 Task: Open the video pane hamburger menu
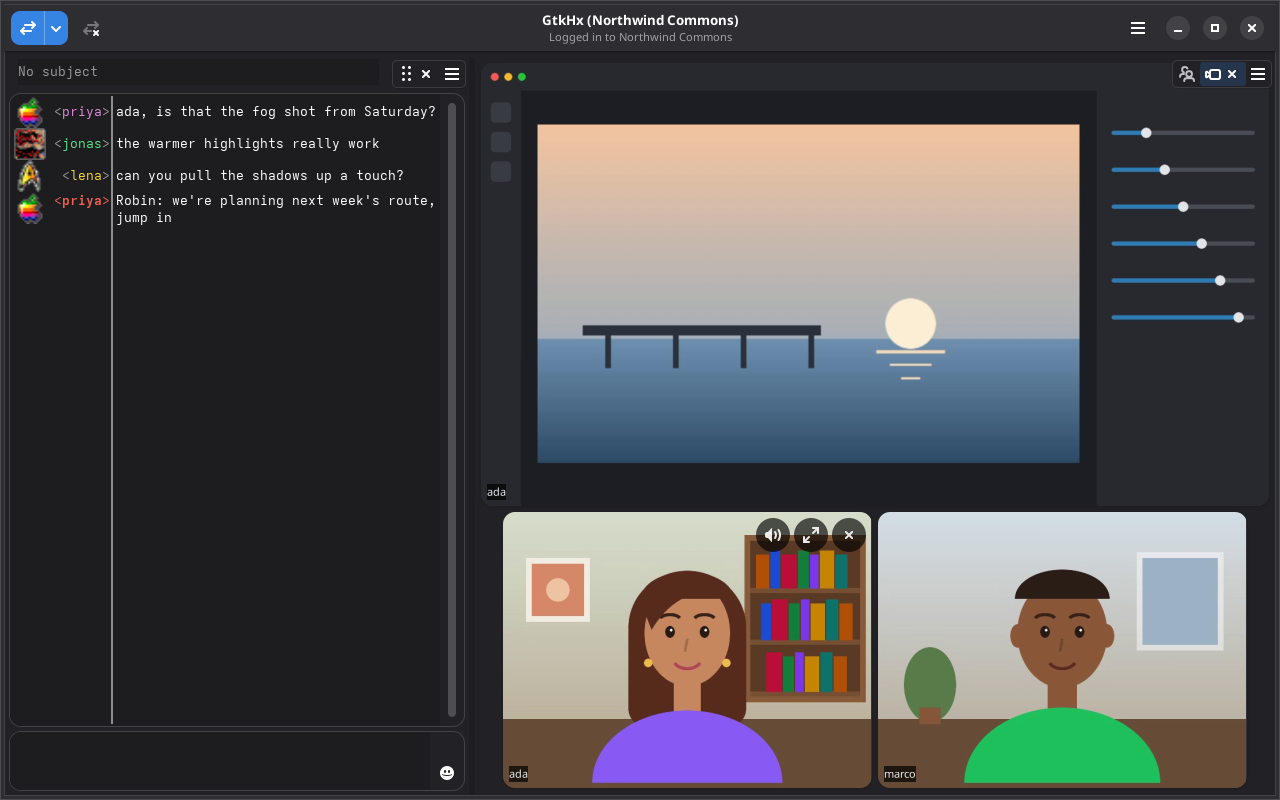pos(1258,74)
